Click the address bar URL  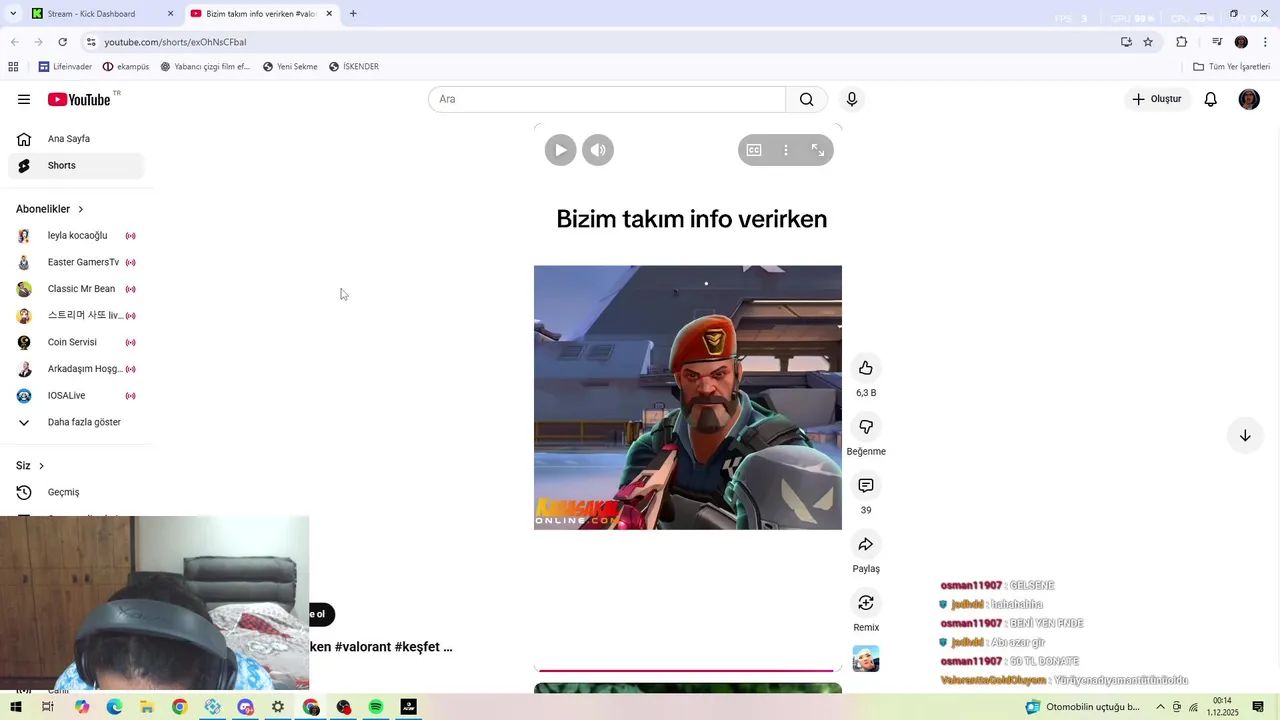click(175, 42)
